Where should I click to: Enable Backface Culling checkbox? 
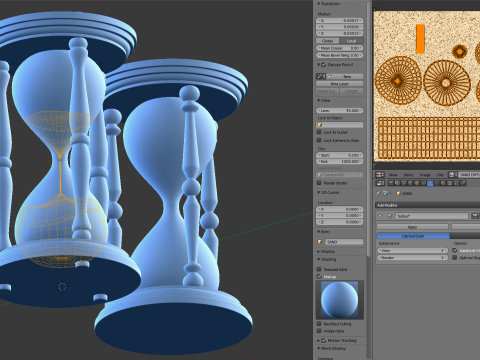(x=319, y=324)
